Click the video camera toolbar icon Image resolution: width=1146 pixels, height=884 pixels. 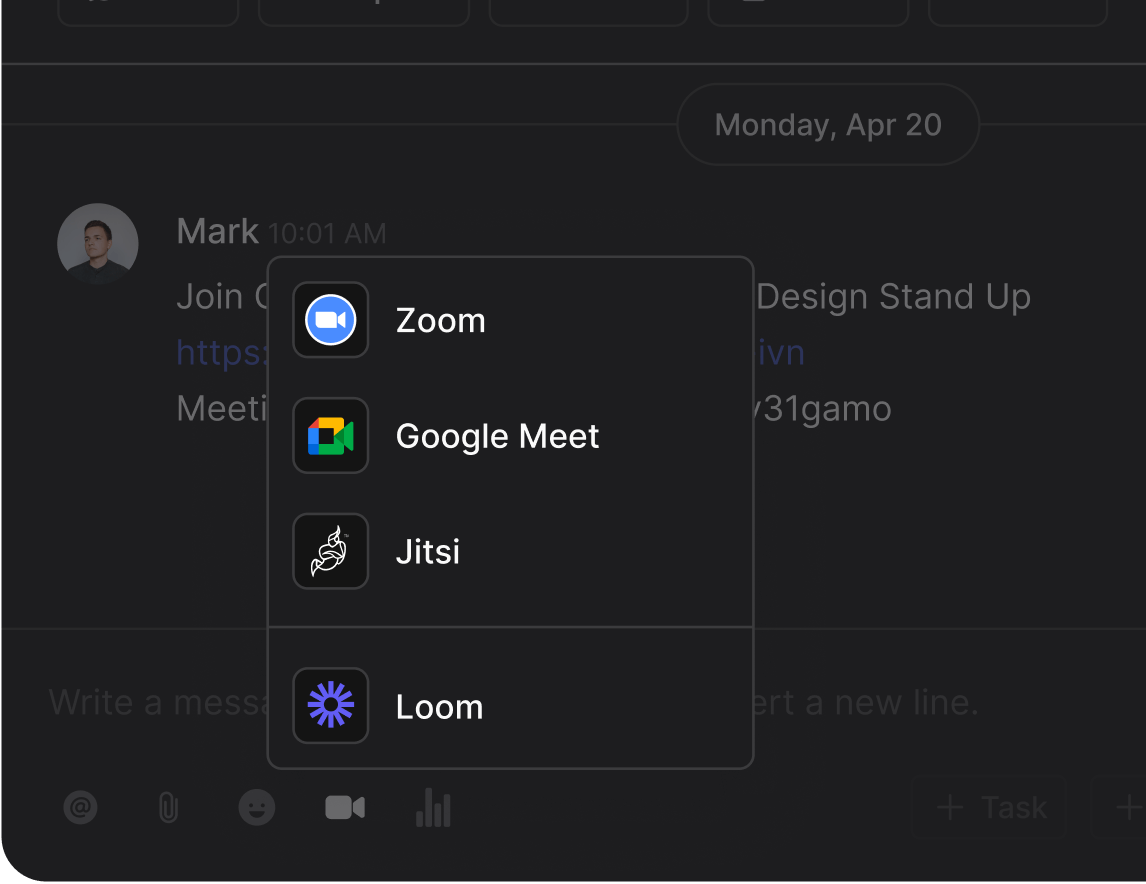(345, 807)
